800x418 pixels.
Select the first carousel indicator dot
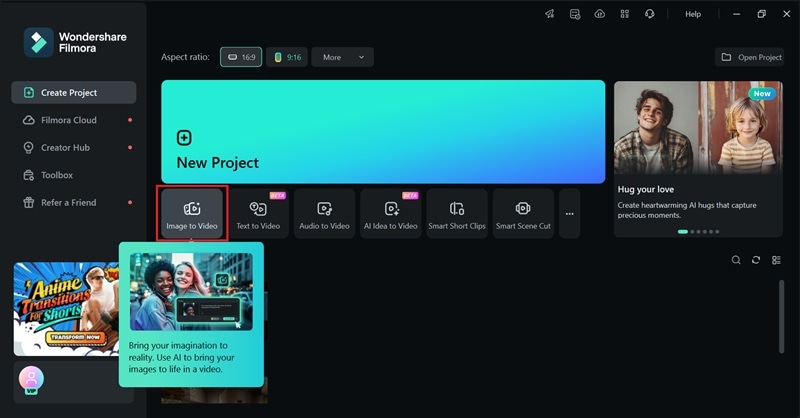pos(683,232)
